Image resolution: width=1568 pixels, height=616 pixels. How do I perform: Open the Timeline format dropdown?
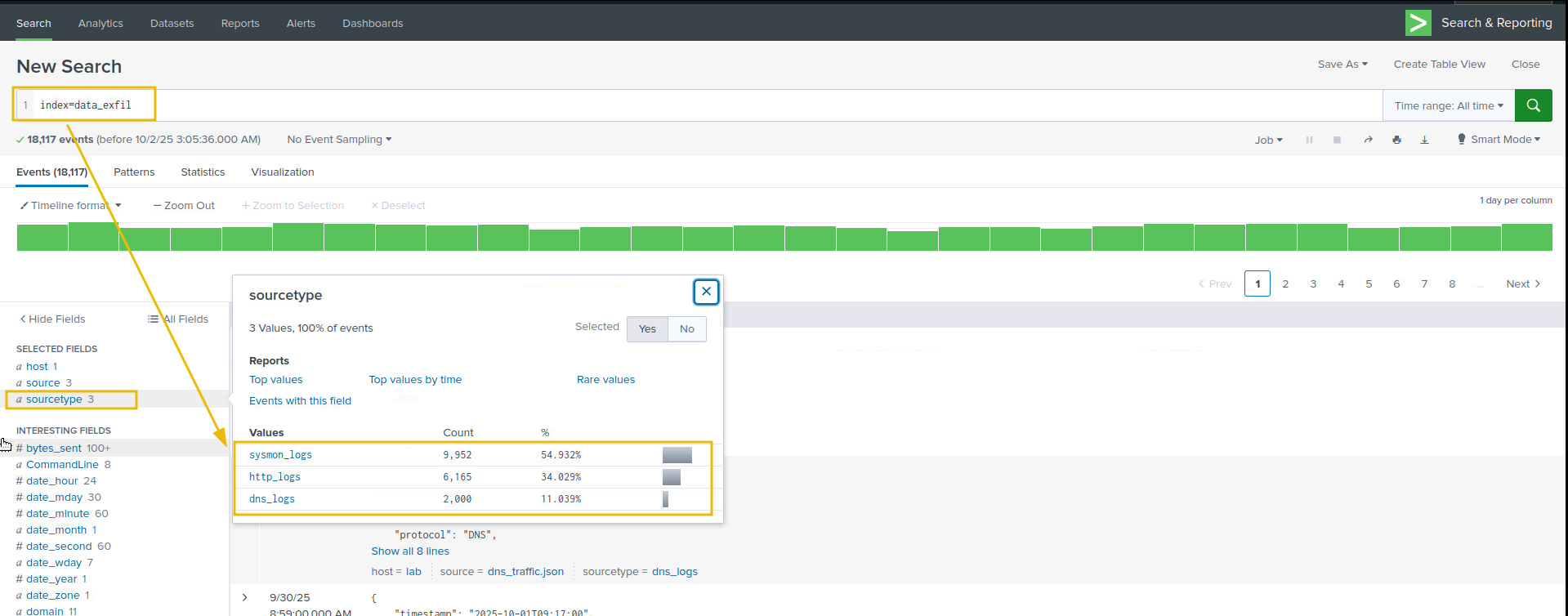pos(71,206)
